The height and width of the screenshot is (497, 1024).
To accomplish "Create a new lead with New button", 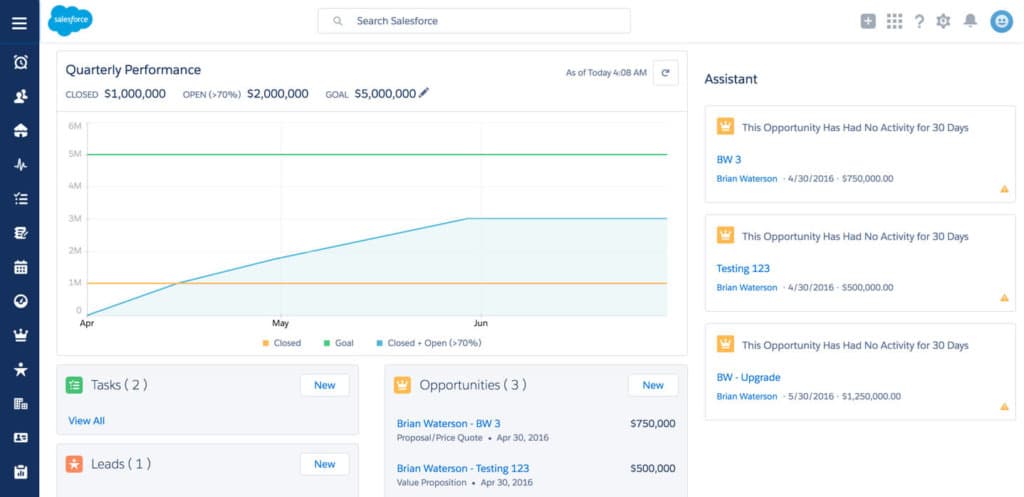I will pyautogui.click(x=325, y=464).
